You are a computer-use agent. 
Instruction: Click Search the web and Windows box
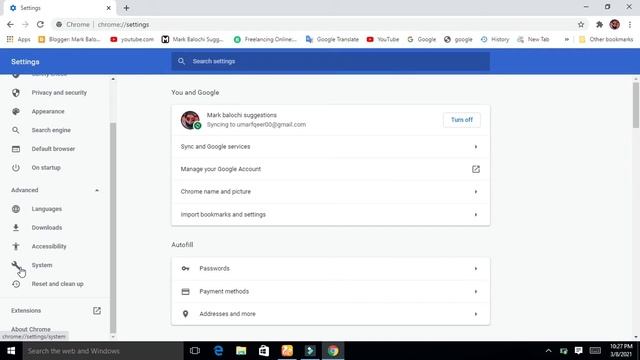pos(103,351)
